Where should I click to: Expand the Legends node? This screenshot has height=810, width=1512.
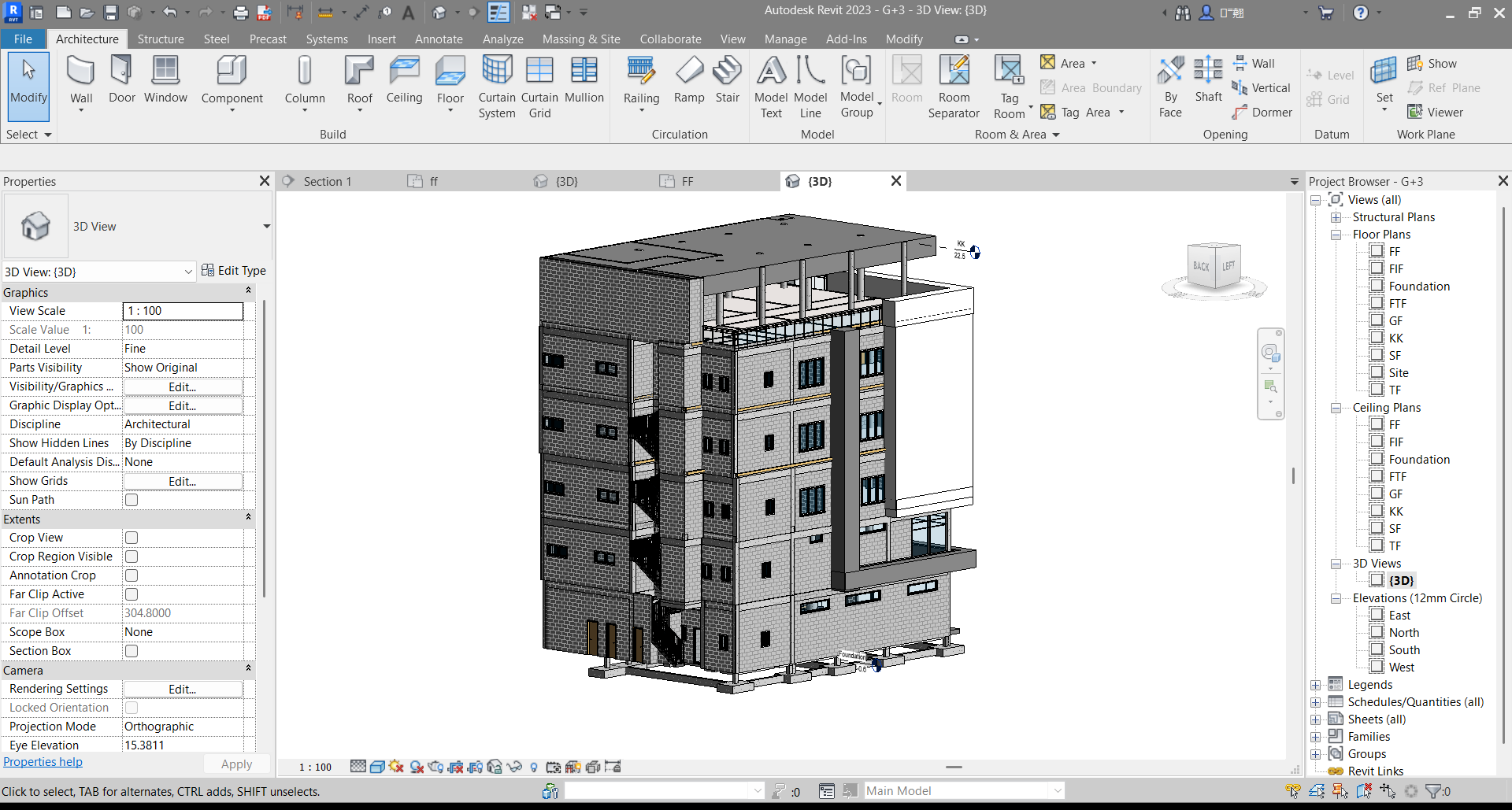point(1315,685)
